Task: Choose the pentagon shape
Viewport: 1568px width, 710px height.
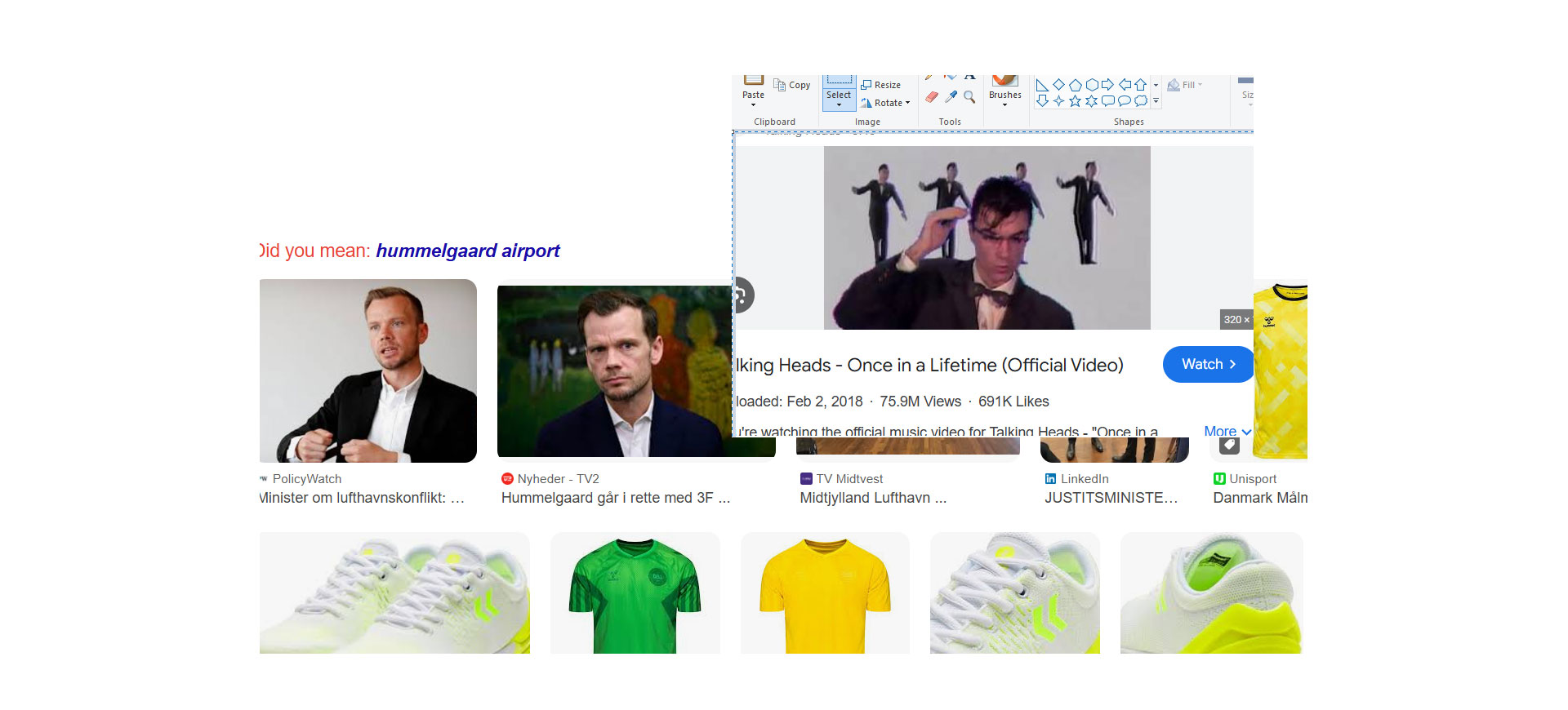Action: click(1075, 85)
